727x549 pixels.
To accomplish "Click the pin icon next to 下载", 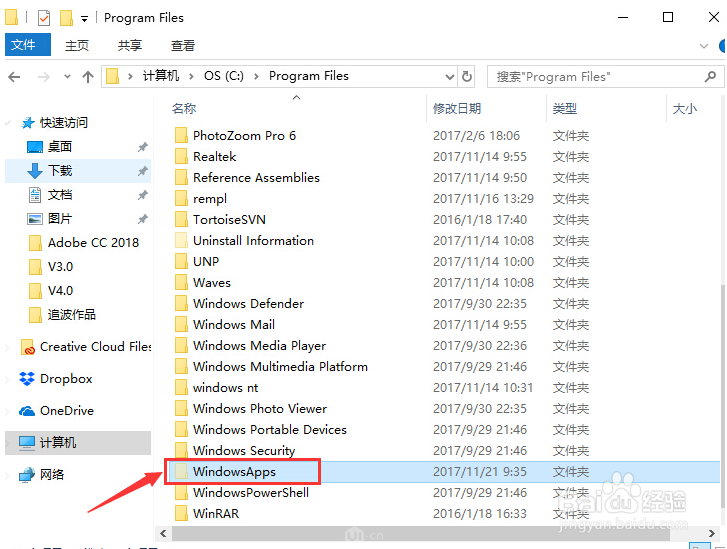I will (143, 171).
